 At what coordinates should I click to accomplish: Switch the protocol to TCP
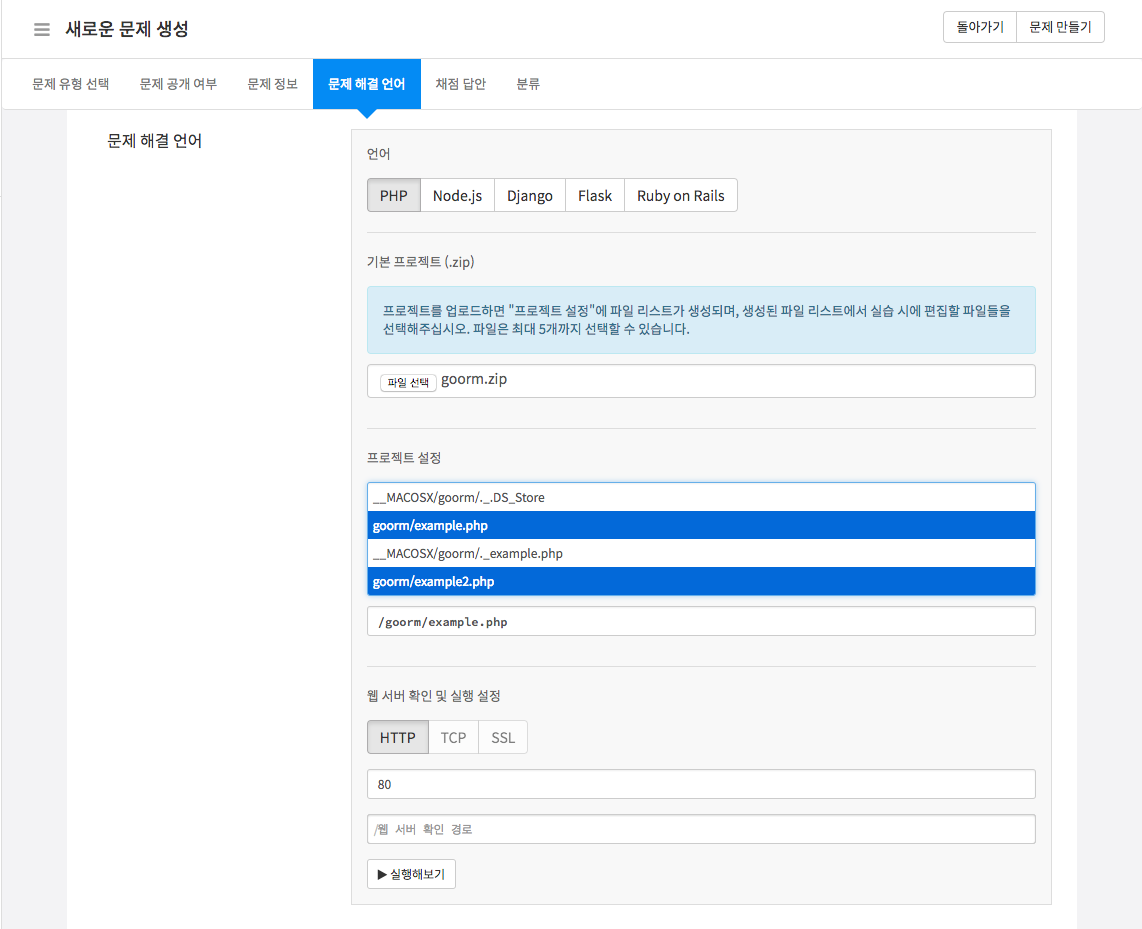point(453,737)
